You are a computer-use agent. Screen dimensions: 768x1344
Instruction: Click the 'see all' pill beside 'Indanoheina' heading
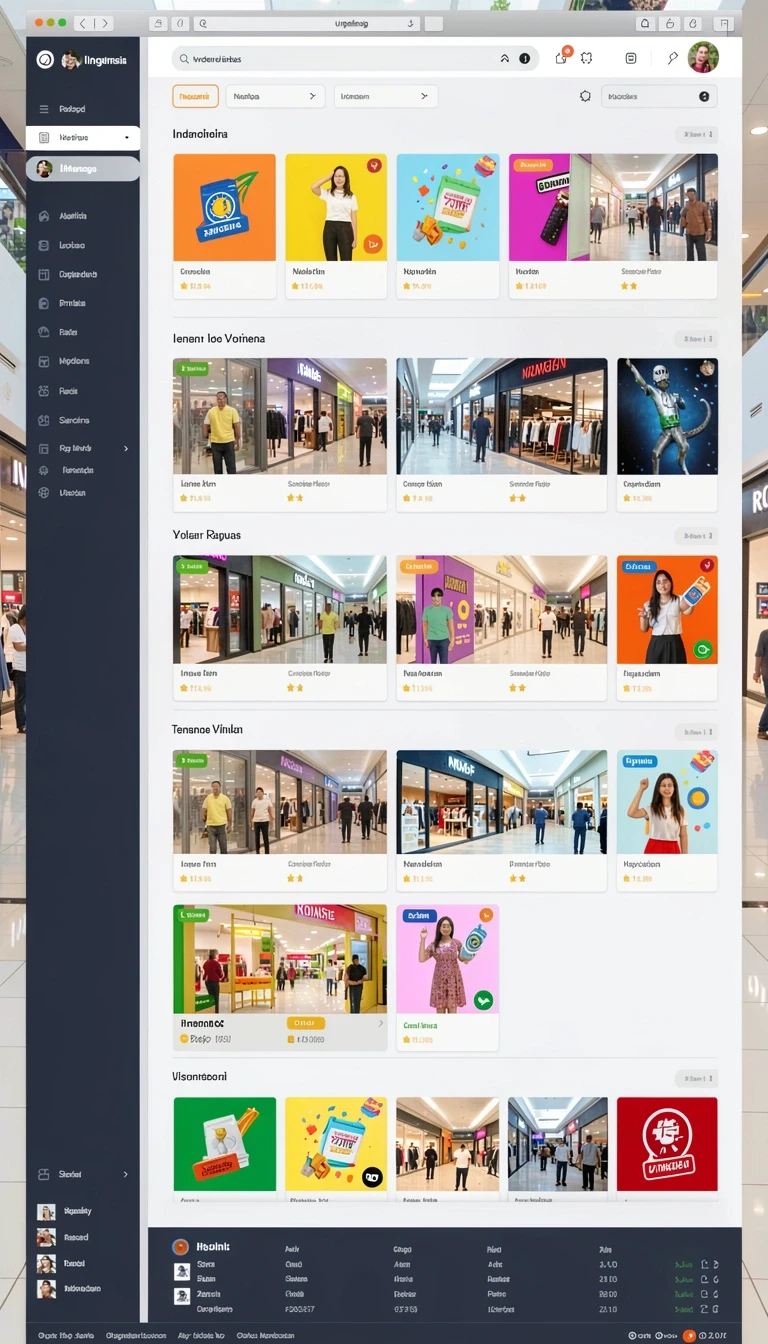coord(696,134)
